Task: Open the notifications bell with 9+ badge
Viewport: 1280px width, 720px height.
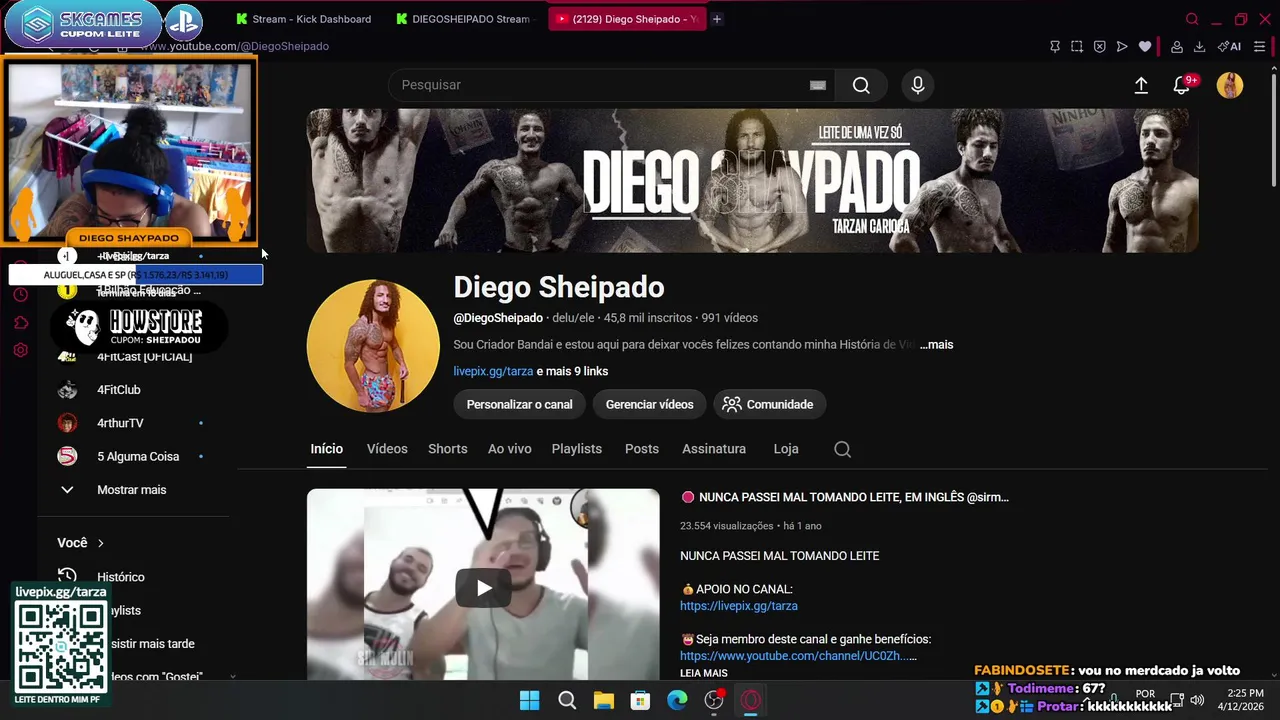Action: click(1183, 86)
